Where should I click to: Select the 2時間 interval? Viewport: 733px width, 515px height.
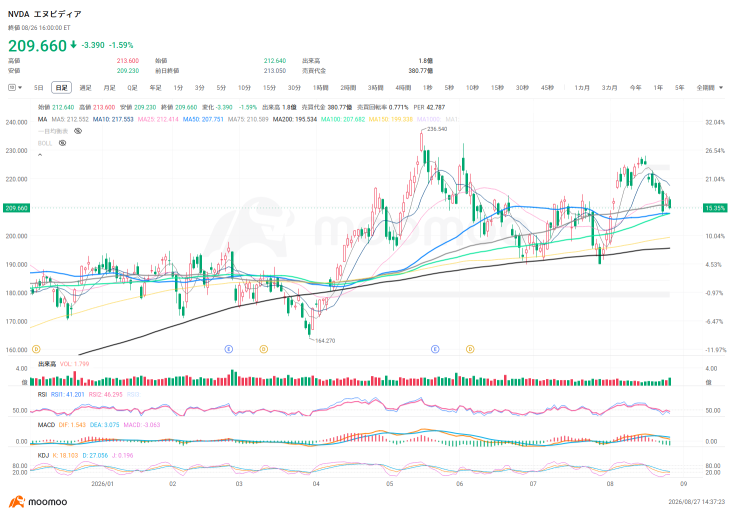(348, 87)
